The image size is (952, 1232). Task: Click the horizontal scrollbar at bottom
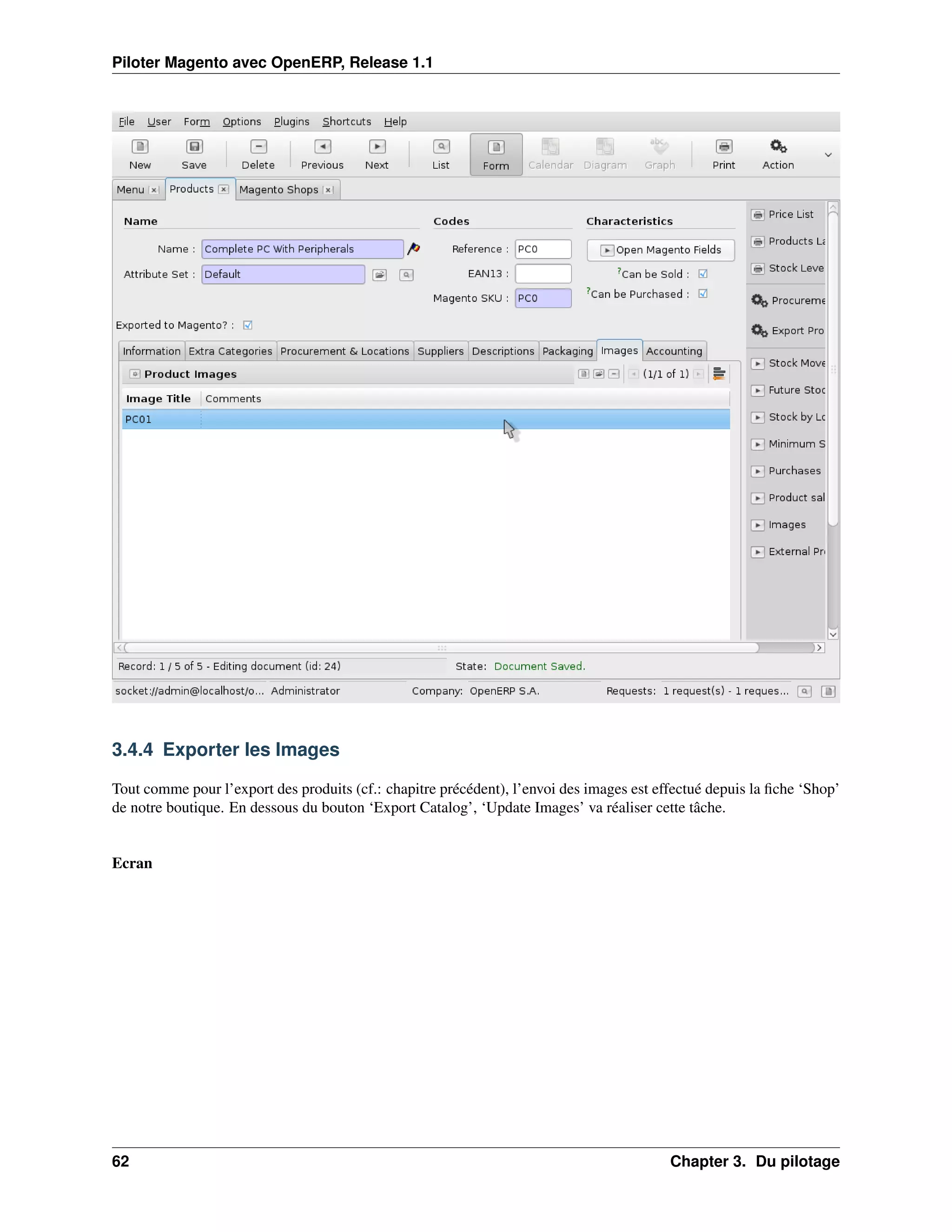coord(441,648)
